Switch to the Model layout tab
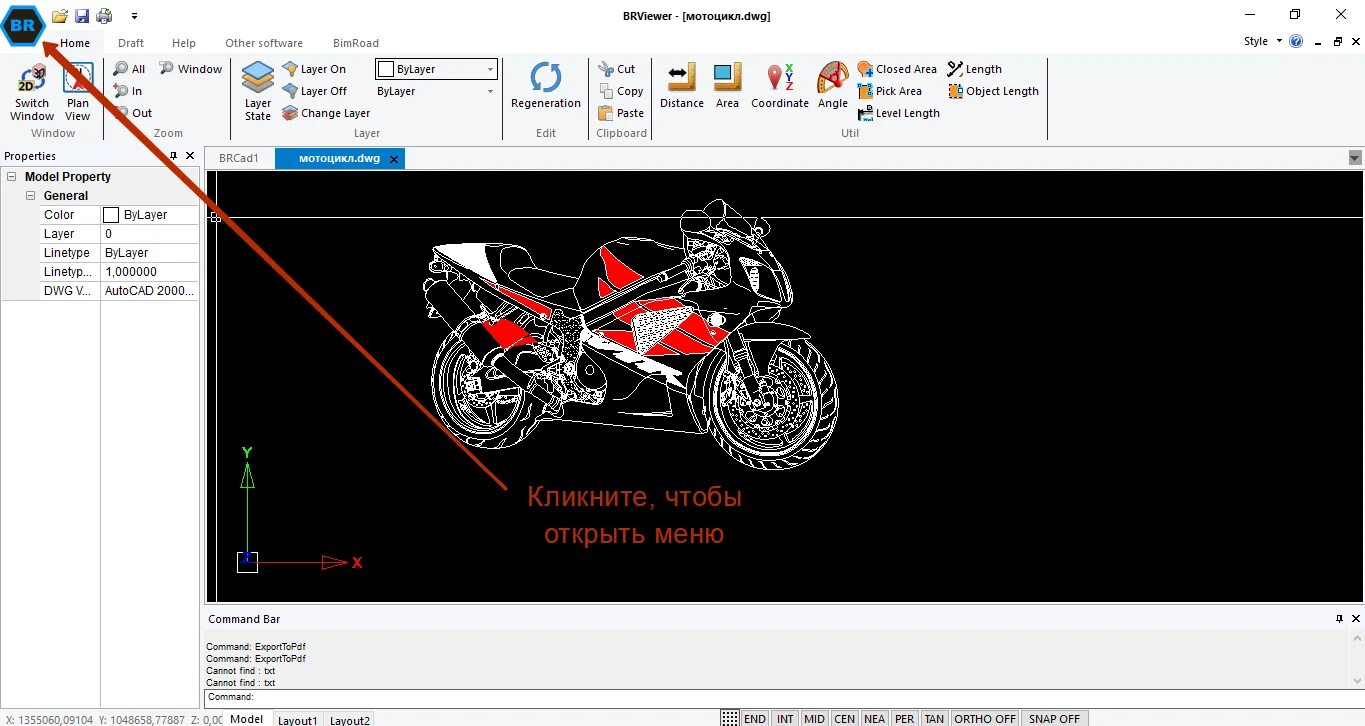 tap(247, 719)
